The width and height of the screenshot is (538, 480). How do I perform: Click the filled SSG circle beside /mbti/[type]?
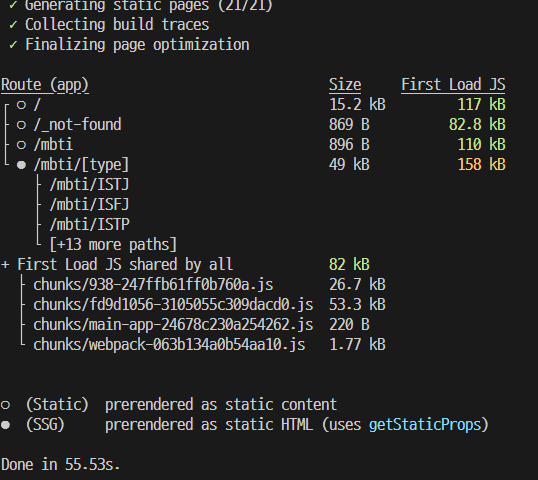21,165
